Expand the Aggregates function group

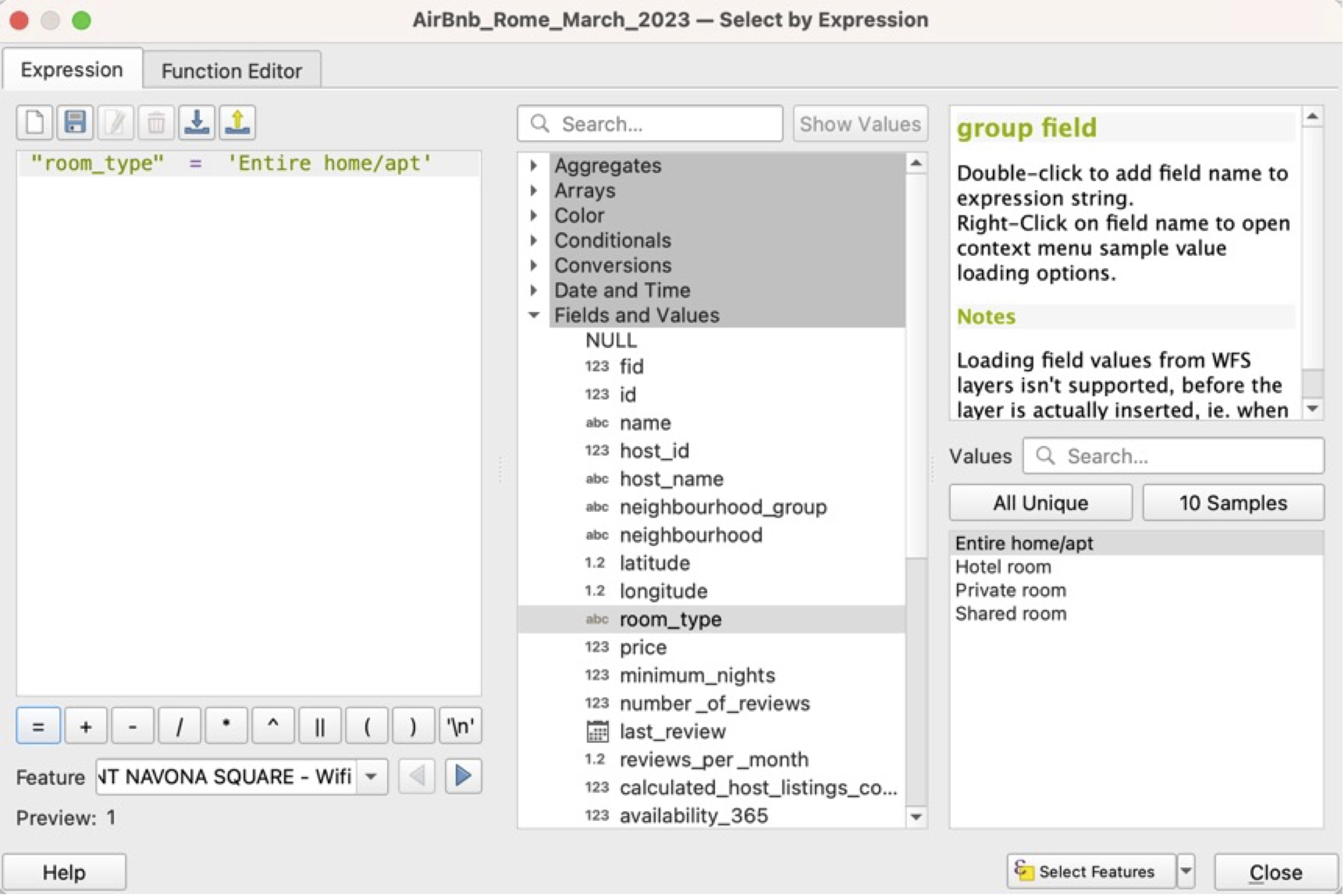click(x=534, y=166)
